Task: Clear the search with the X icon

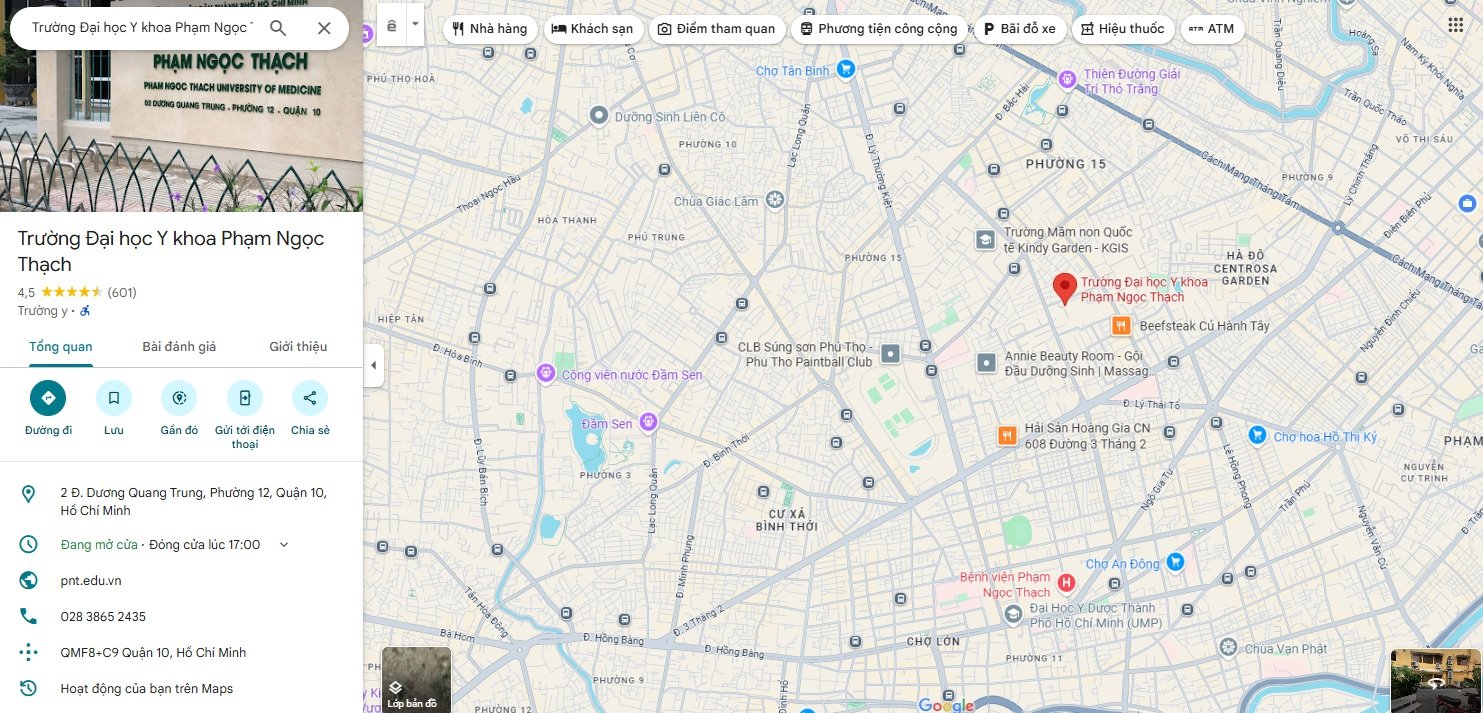Action: tap(324, 28)
